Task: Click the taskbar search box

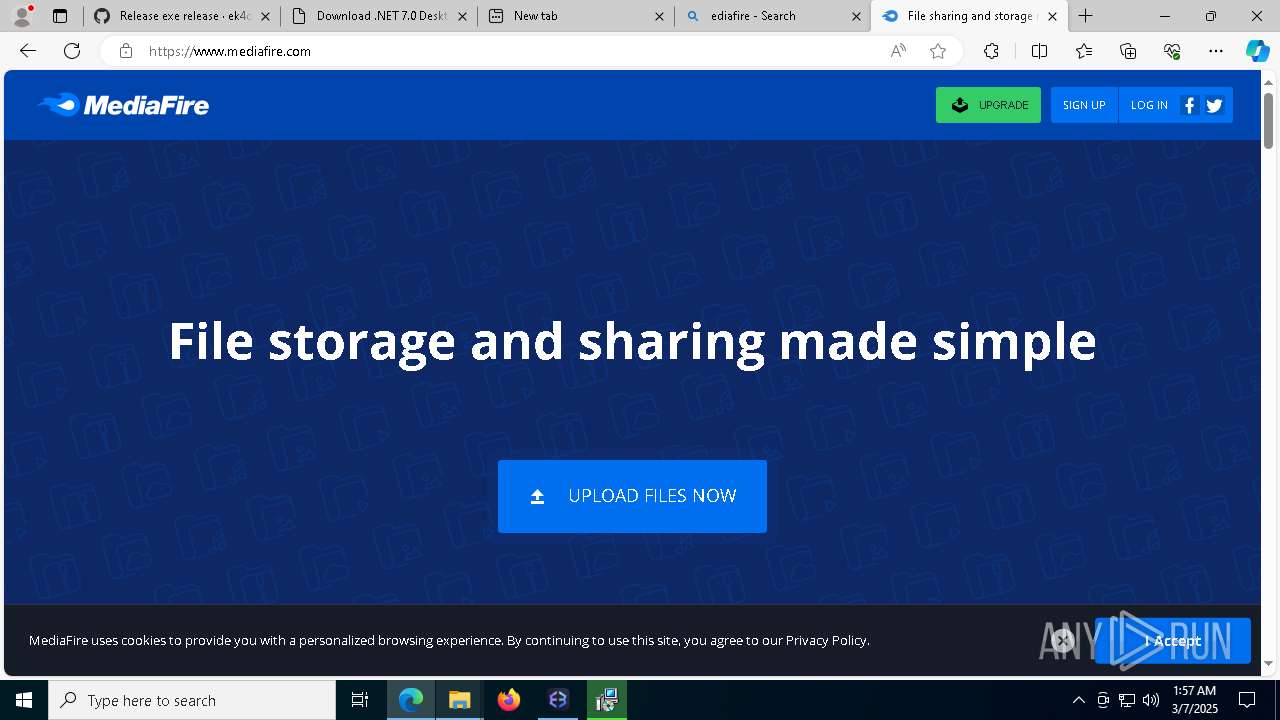Action: pos(192,700)
